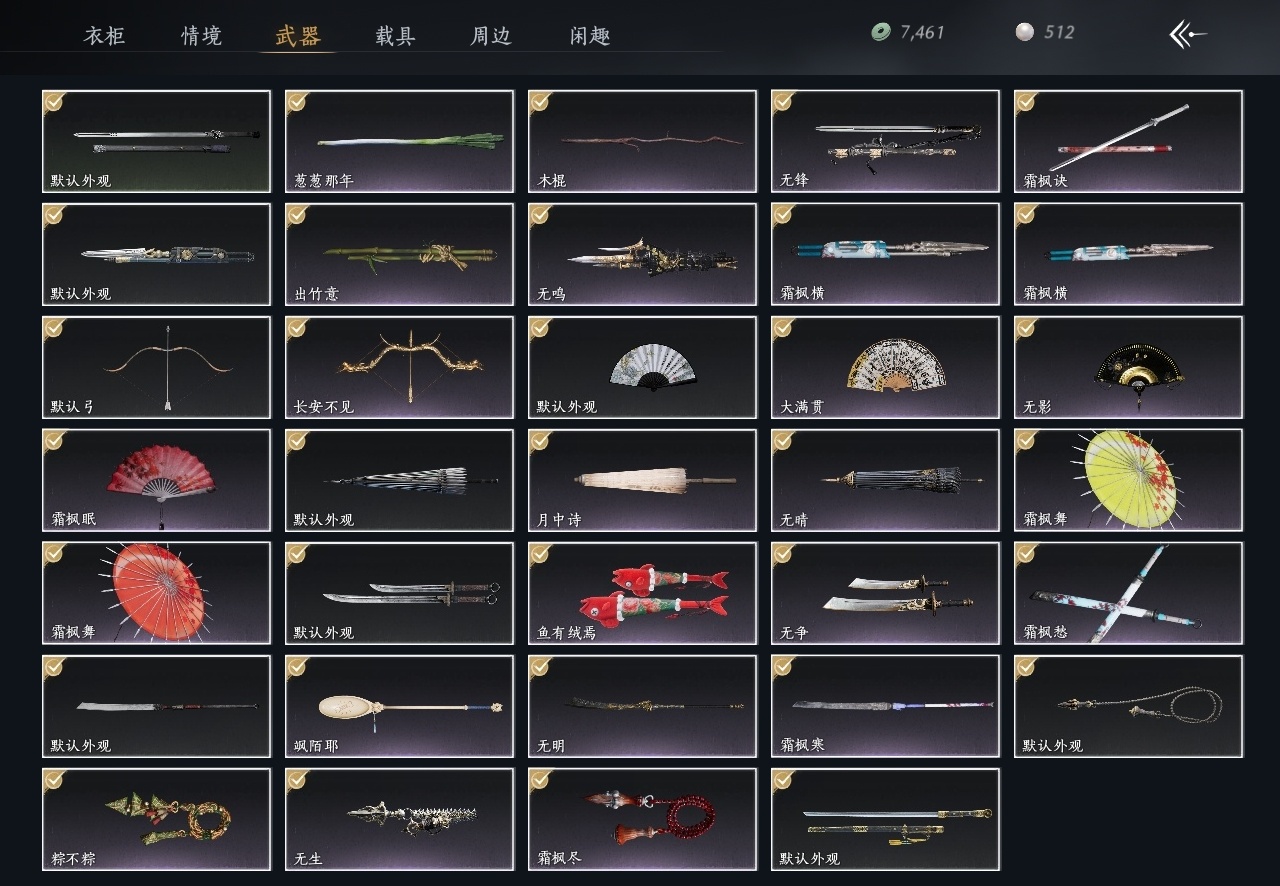Choose the 霜枫尽 red bead weapon
The image size is (1280, 886).
pos(643,819)
